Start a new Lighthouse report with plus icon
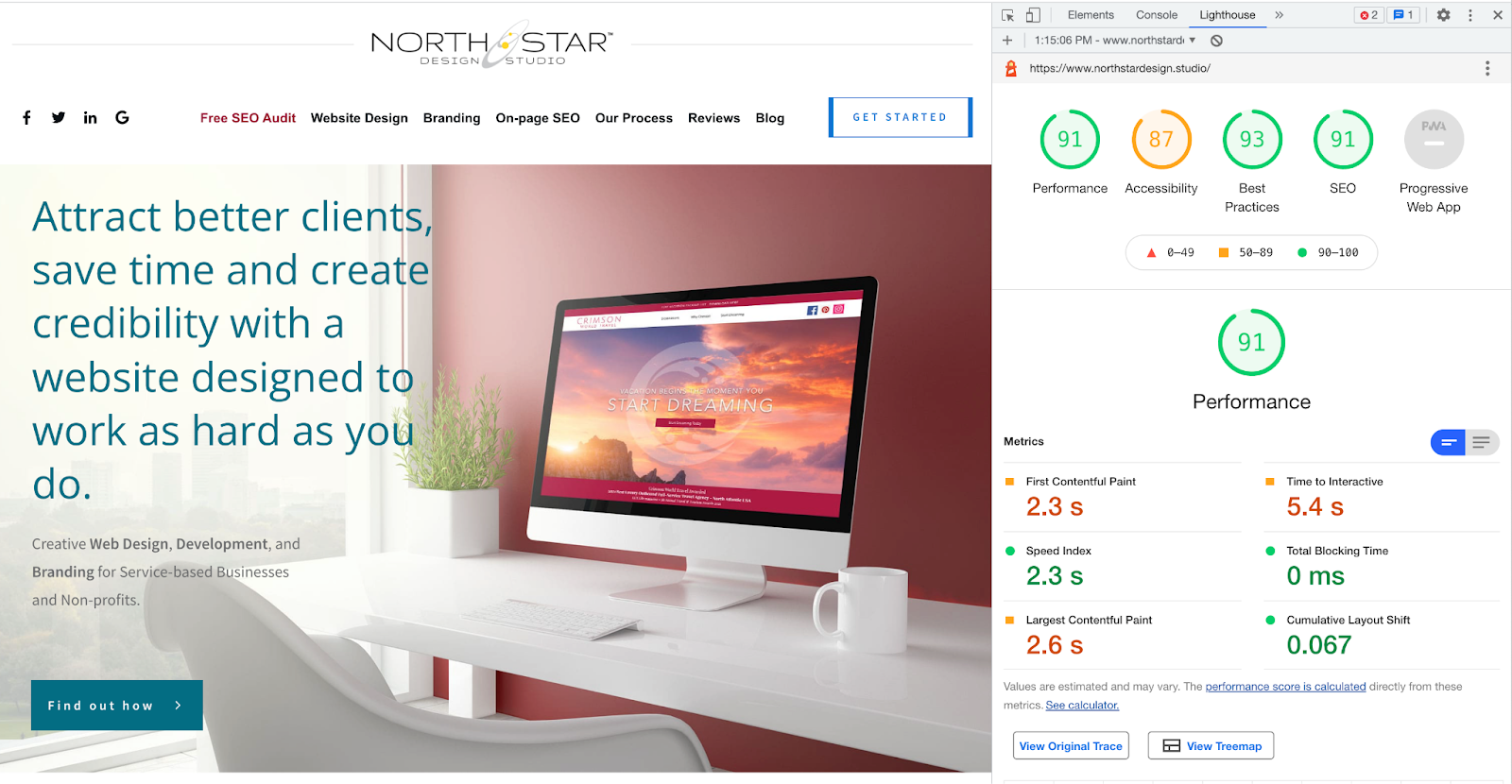The height and width of the screenshot is (784, 1512). point(1007,41)
